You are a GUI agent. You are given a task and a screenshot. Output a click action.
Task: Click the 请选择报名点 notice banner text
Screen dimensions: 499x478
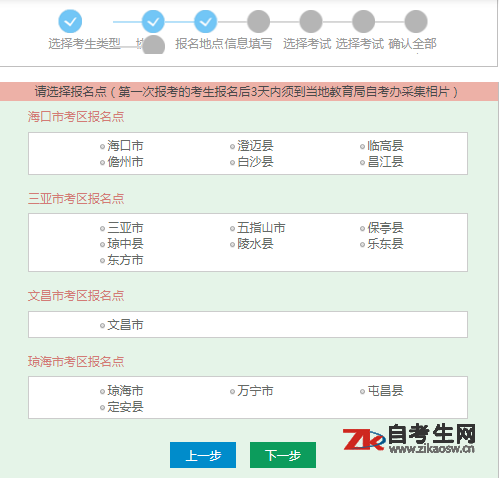coord(247,92)
